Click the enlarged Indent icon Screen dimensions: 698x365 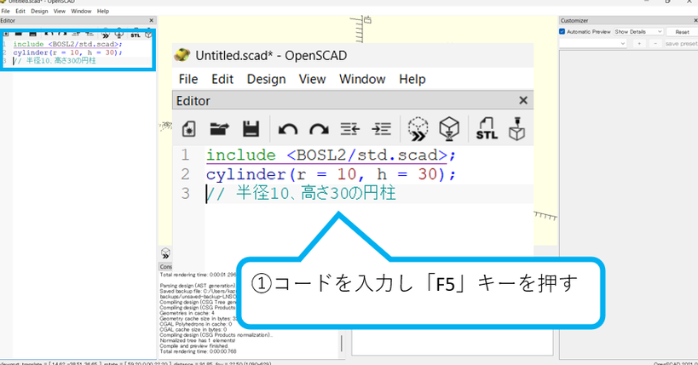(x=381, y=129)
